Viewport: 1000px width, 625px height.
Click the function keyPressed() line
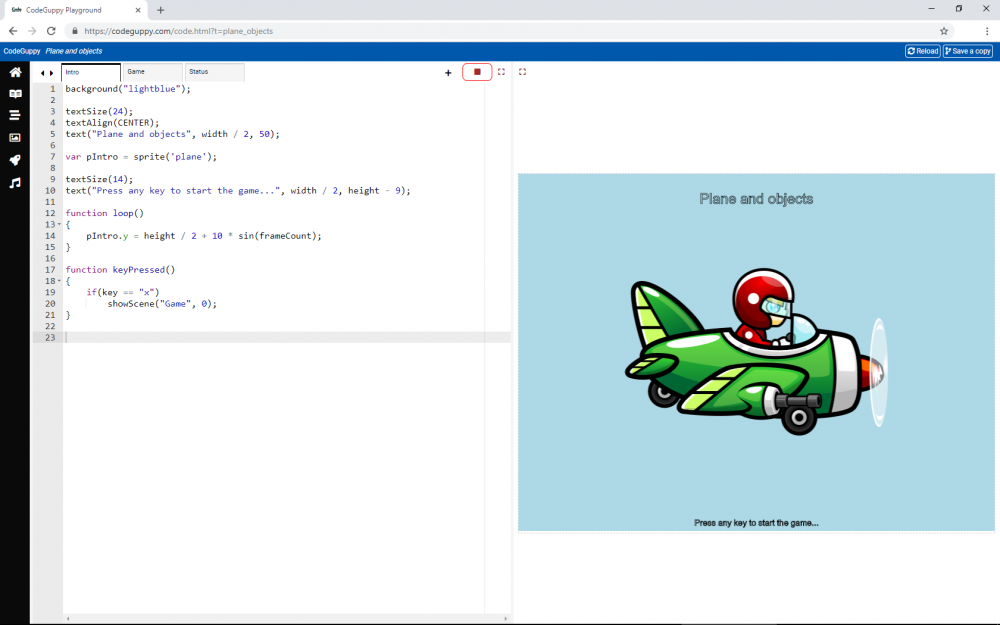tap(120, 270)
